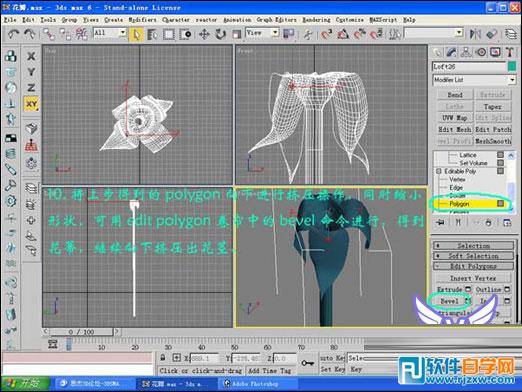Toggle the Spinner Snap icon

376,34
